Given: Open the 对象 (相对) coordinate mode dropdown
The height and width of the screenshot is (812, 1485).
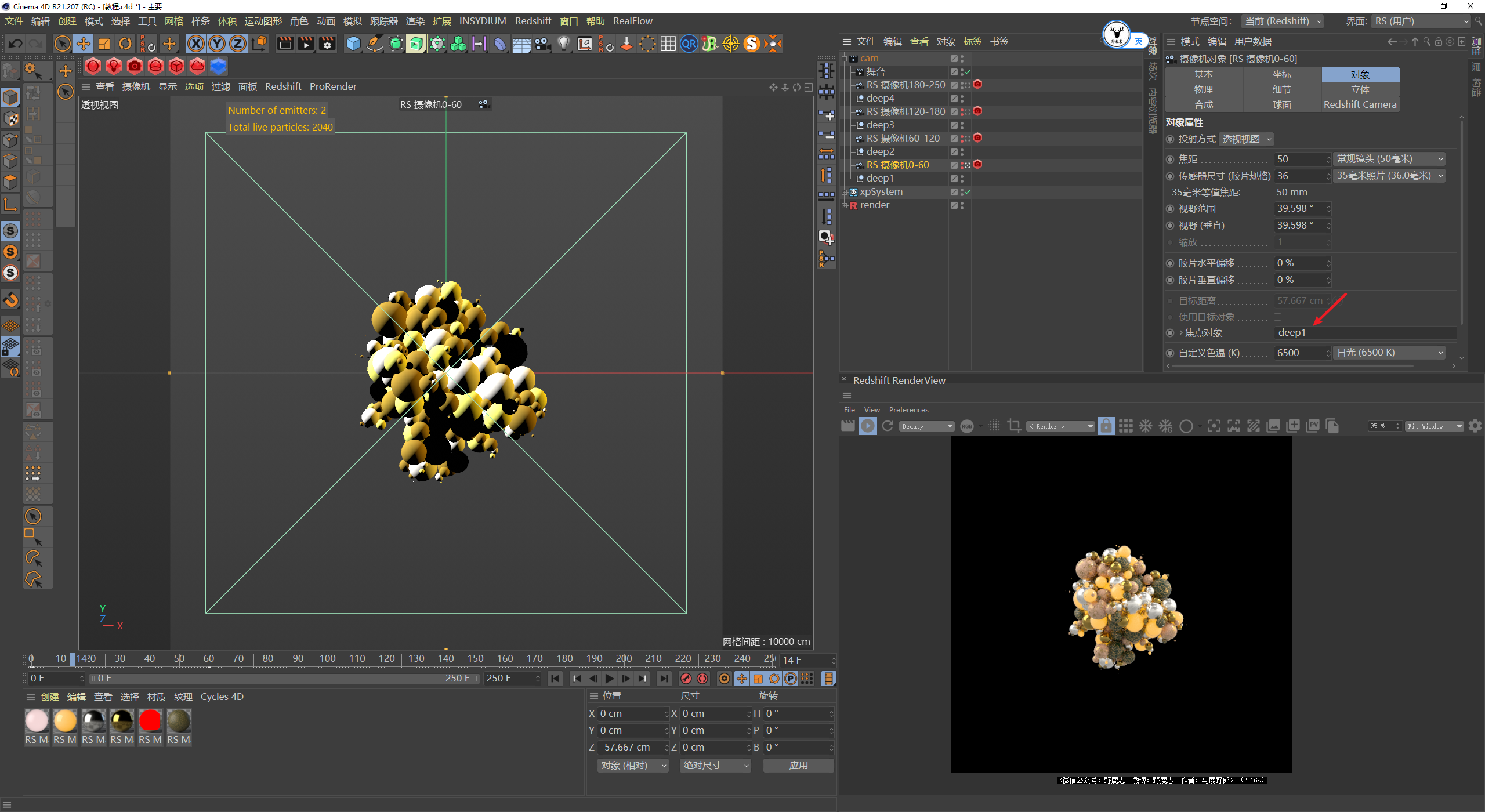Looking at the screenshot, I should click(633, 766).
